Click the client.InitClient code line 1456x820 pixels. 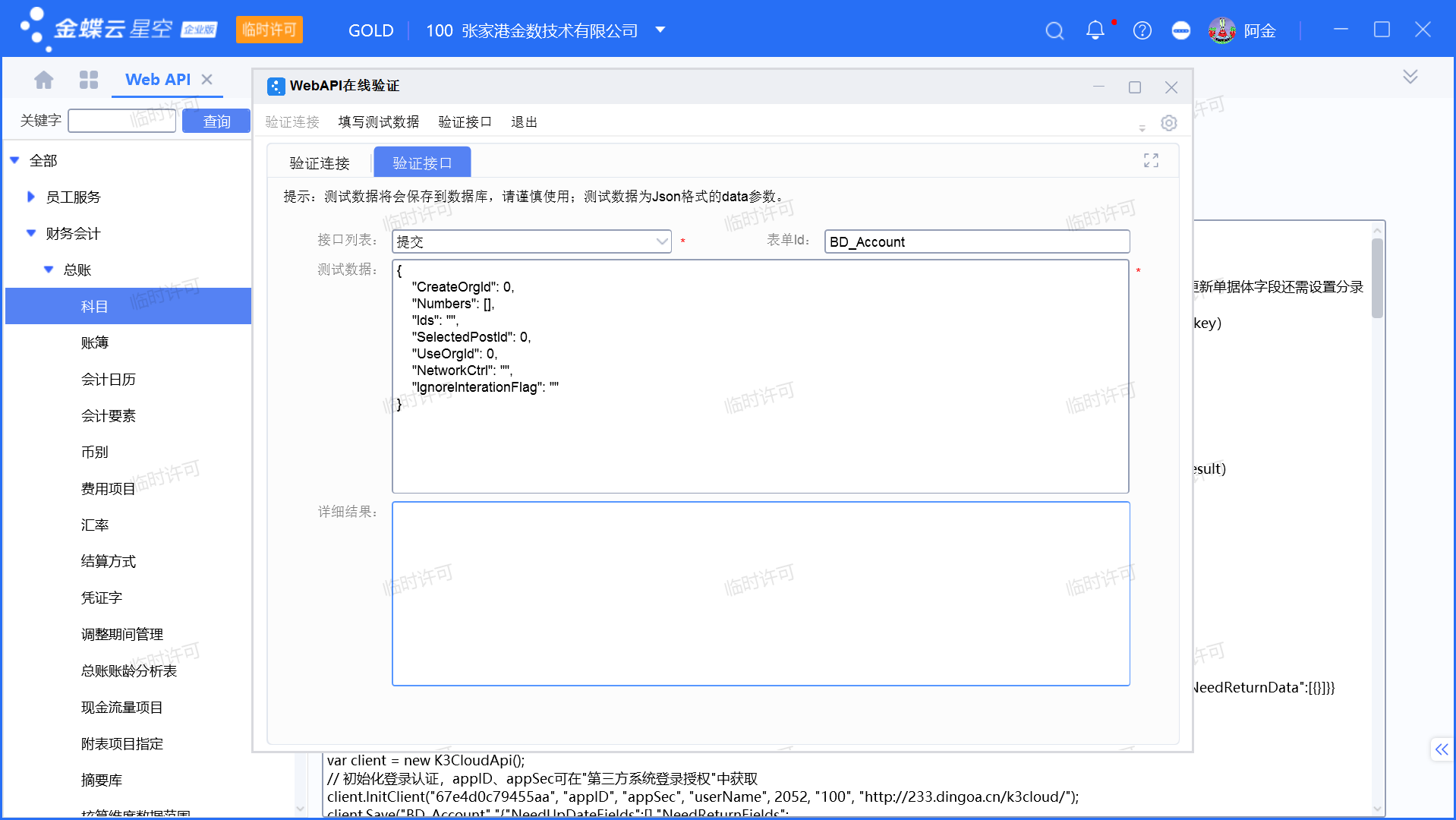(x=702, y=796)
